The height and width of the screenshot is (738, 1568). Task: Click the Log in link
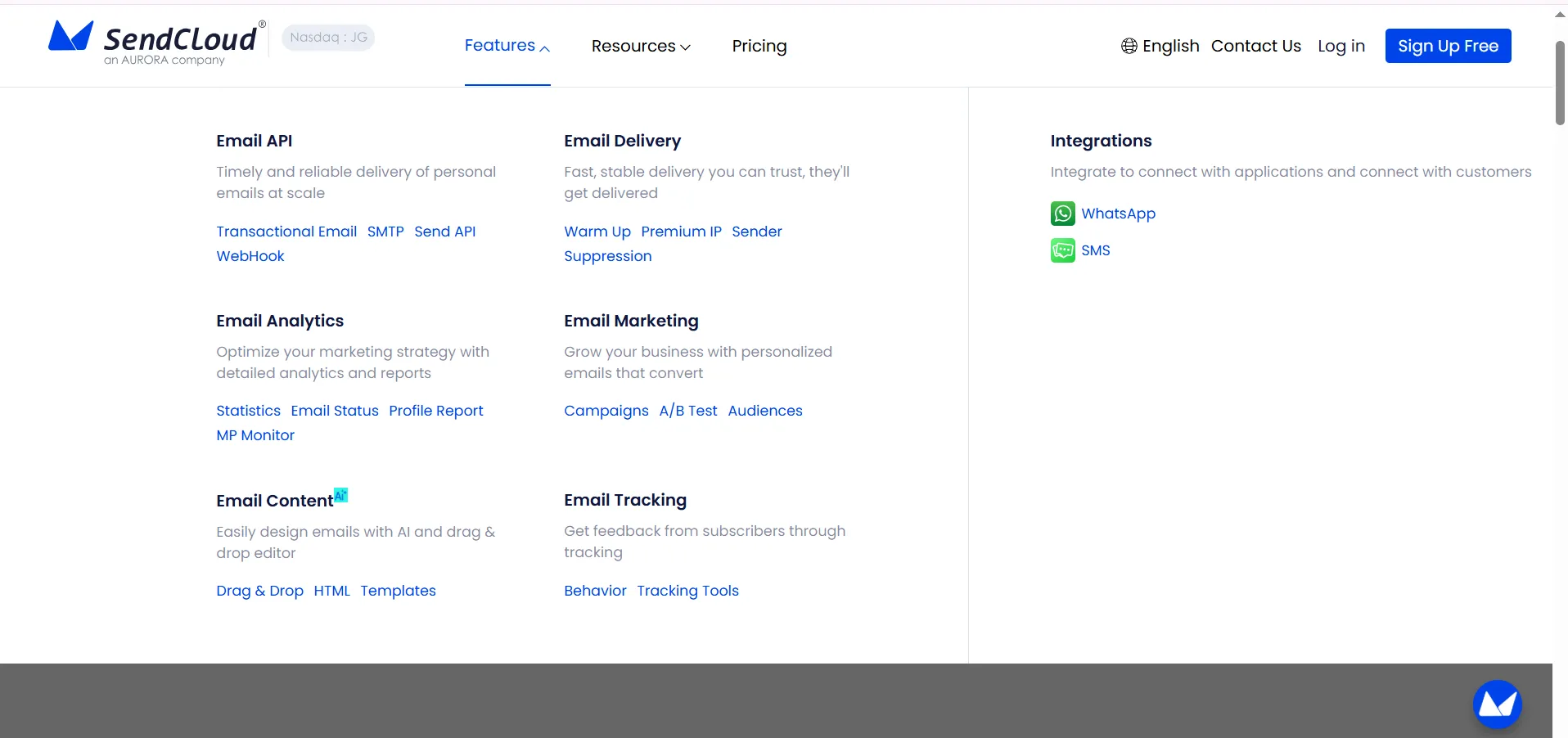(1340, 46)
